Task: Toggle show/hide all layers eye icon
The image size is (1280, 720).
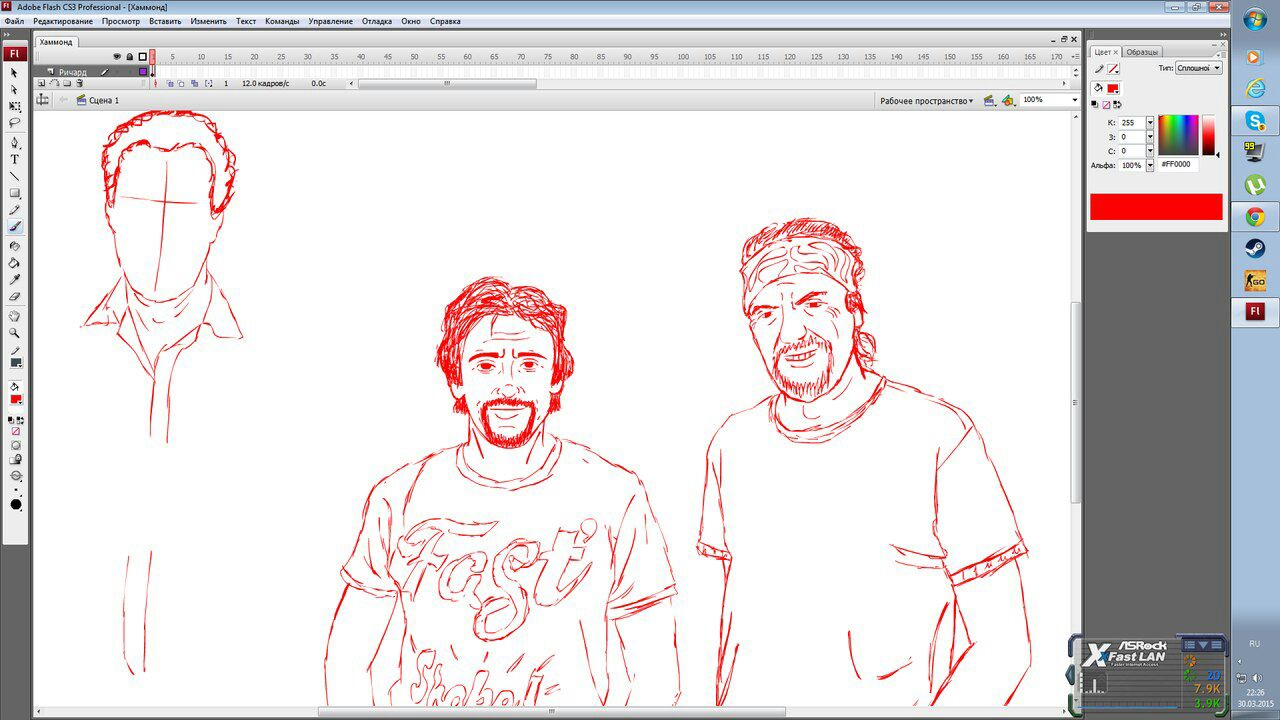Action: coord(117,57)
